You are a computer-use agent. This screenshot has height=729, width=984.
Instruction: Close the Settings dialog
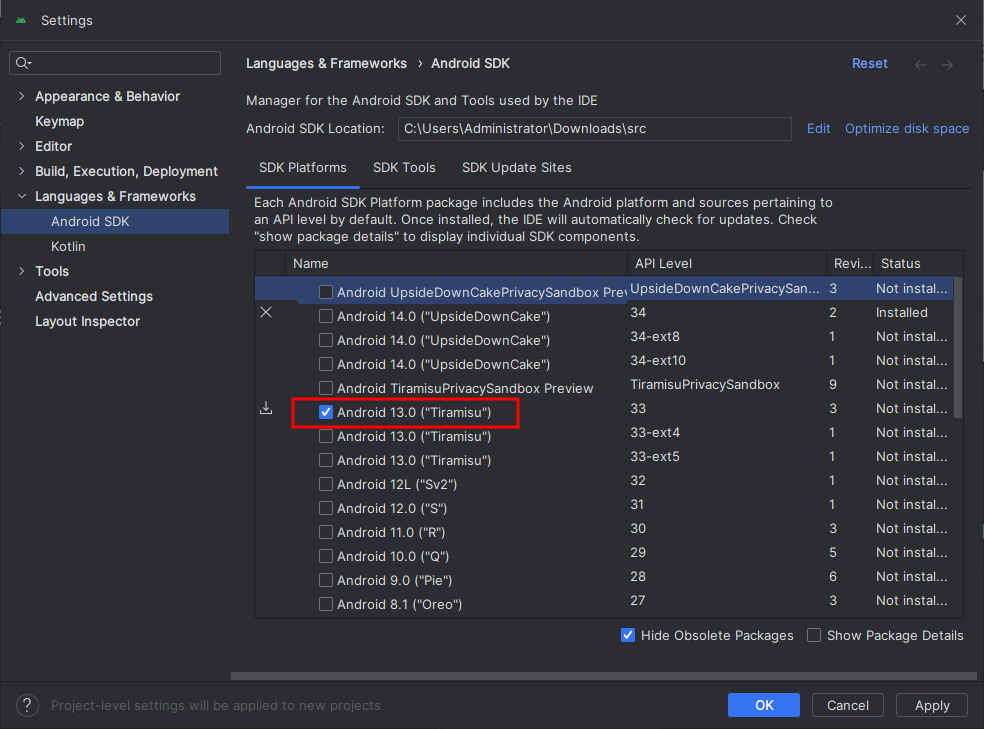point(961,20)
